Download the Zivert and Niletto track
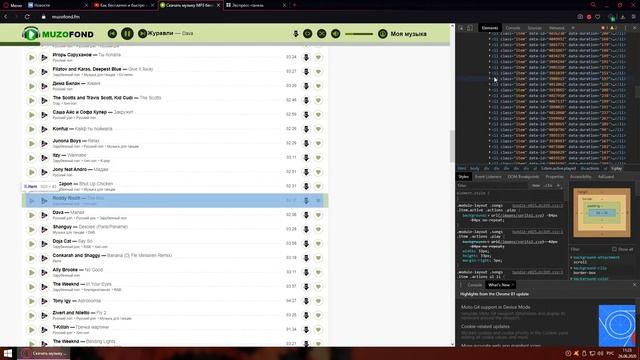 pyautogui.click(x=306, y=315)
